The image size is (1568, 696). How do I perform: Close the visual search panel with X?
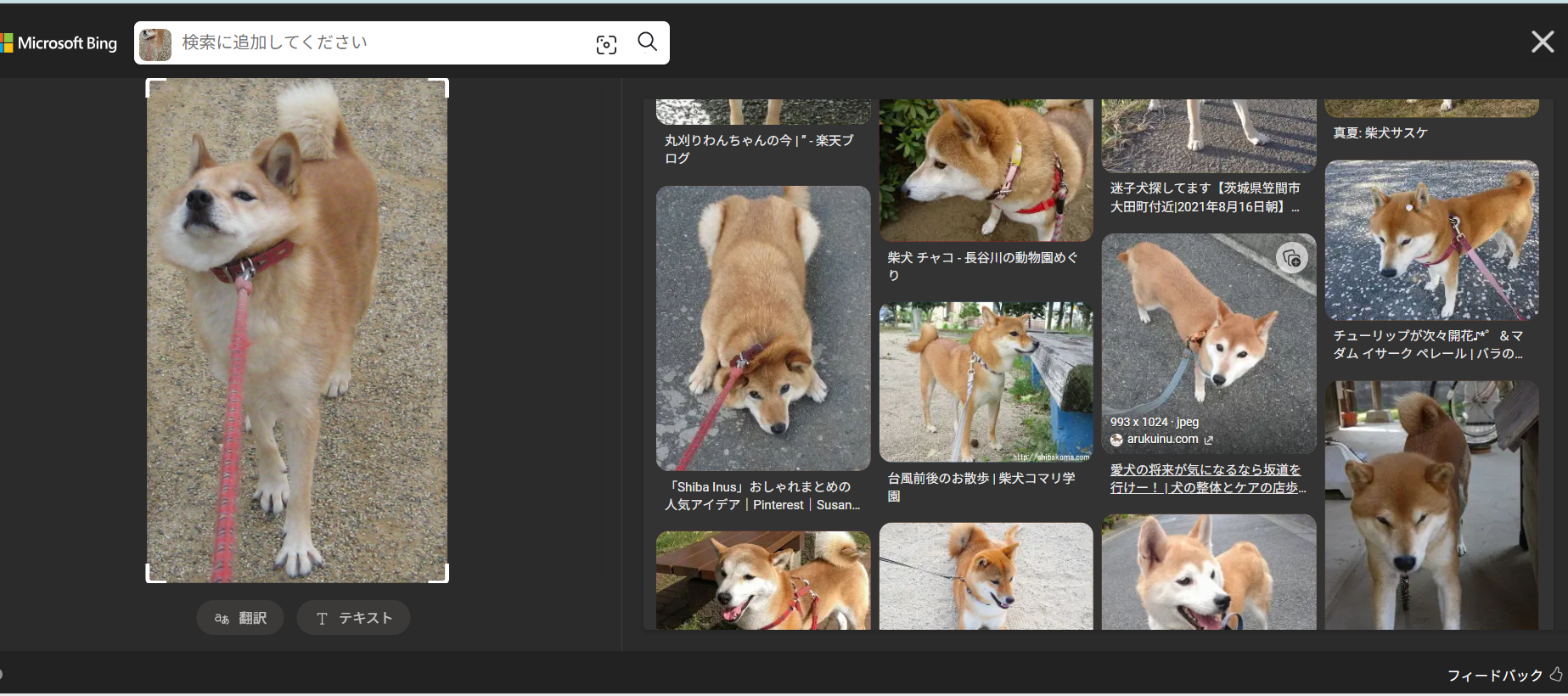1542,42
